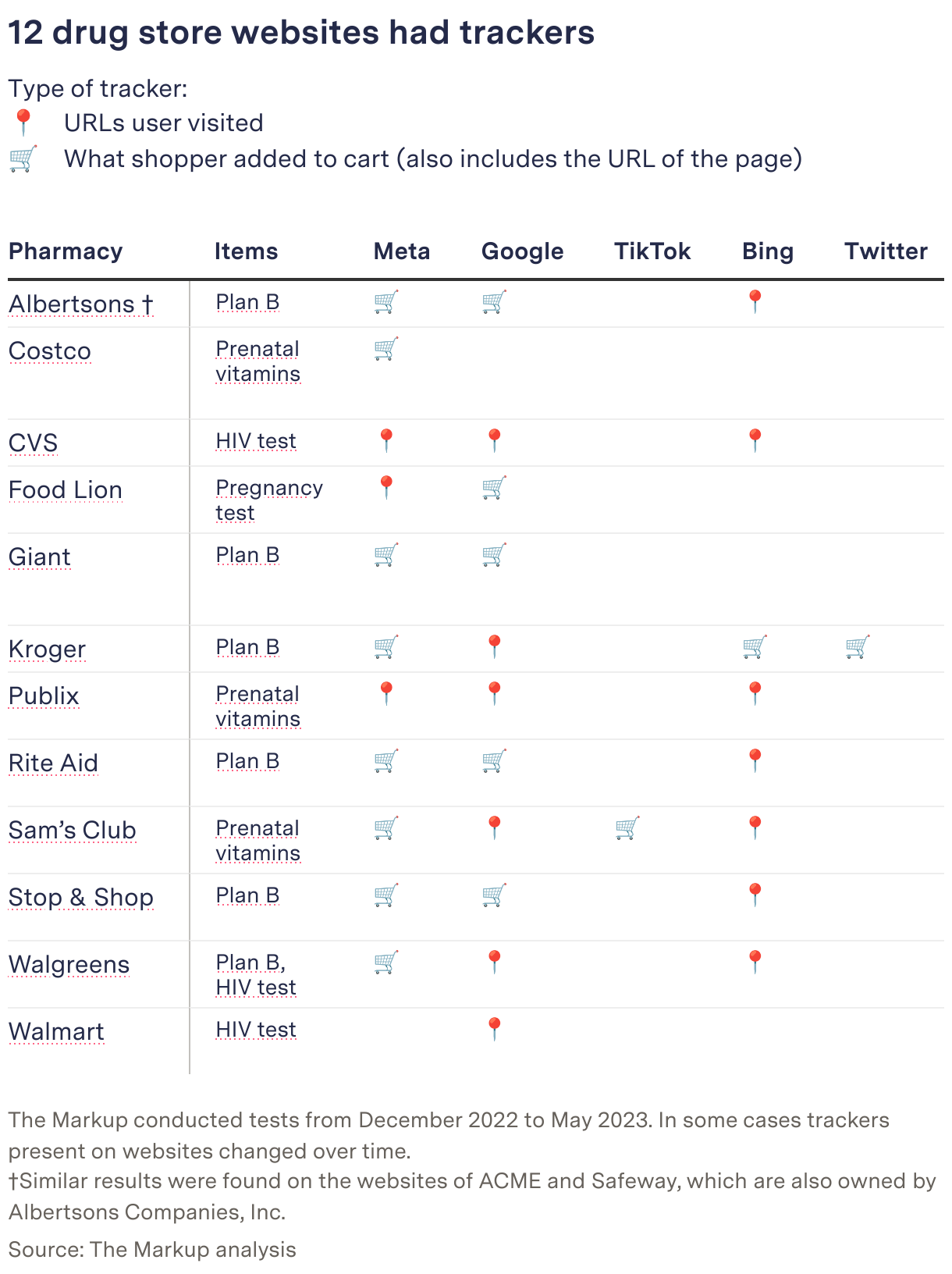Screen dimensions: 952x1274
Task: Click Walmart's Google URL pin icon
Action: [494, 1030]
